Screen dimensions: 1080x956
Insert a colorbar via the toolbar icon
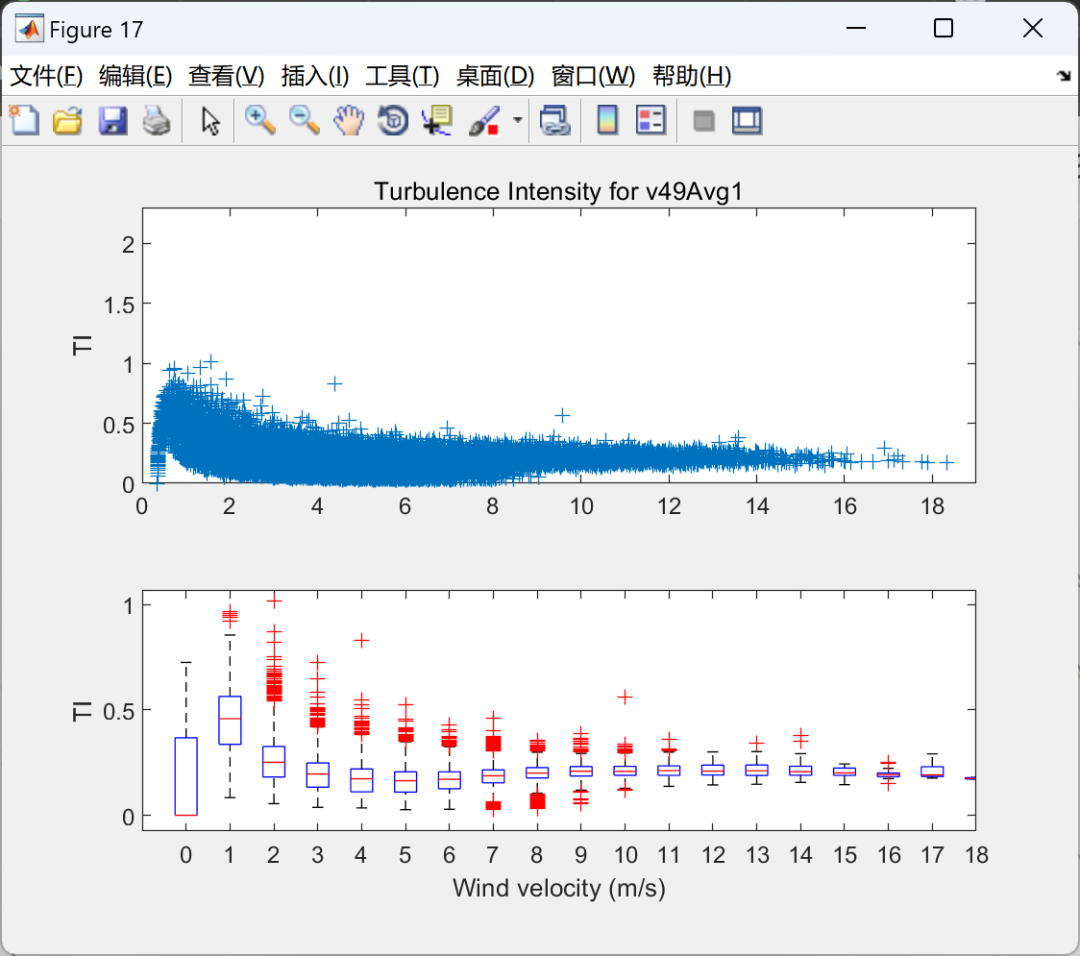coord(607,121)
